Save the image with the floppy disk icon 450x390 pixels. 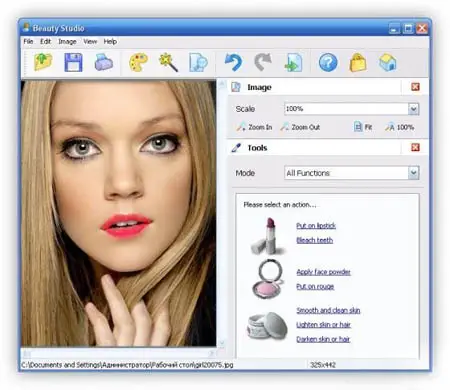[73, 62]
